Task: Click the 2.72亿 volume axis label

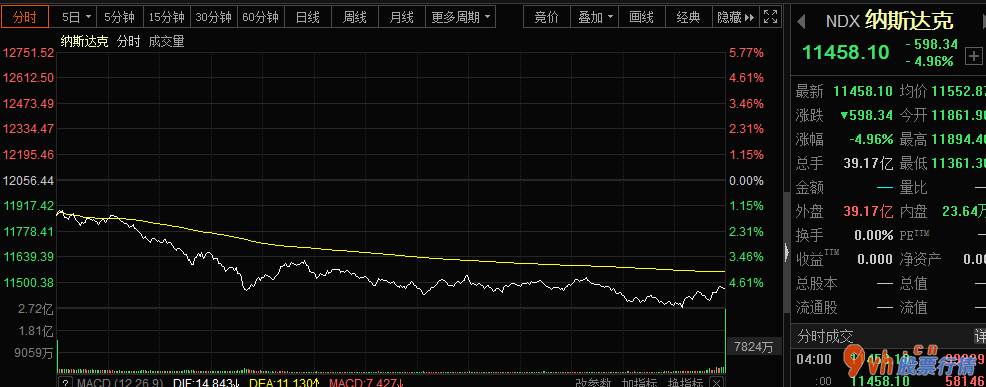Action: [x=35, y=308]
